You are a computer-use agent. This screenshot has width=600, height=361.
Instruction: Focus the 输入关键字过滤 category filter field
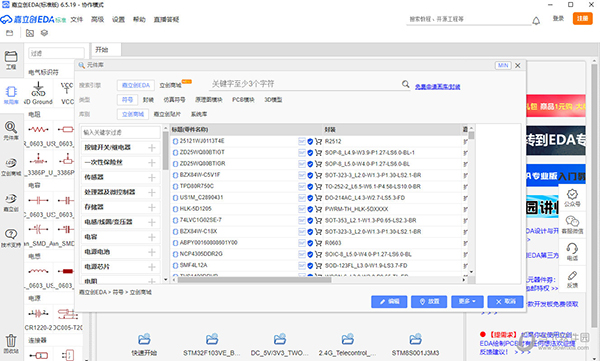121,132
